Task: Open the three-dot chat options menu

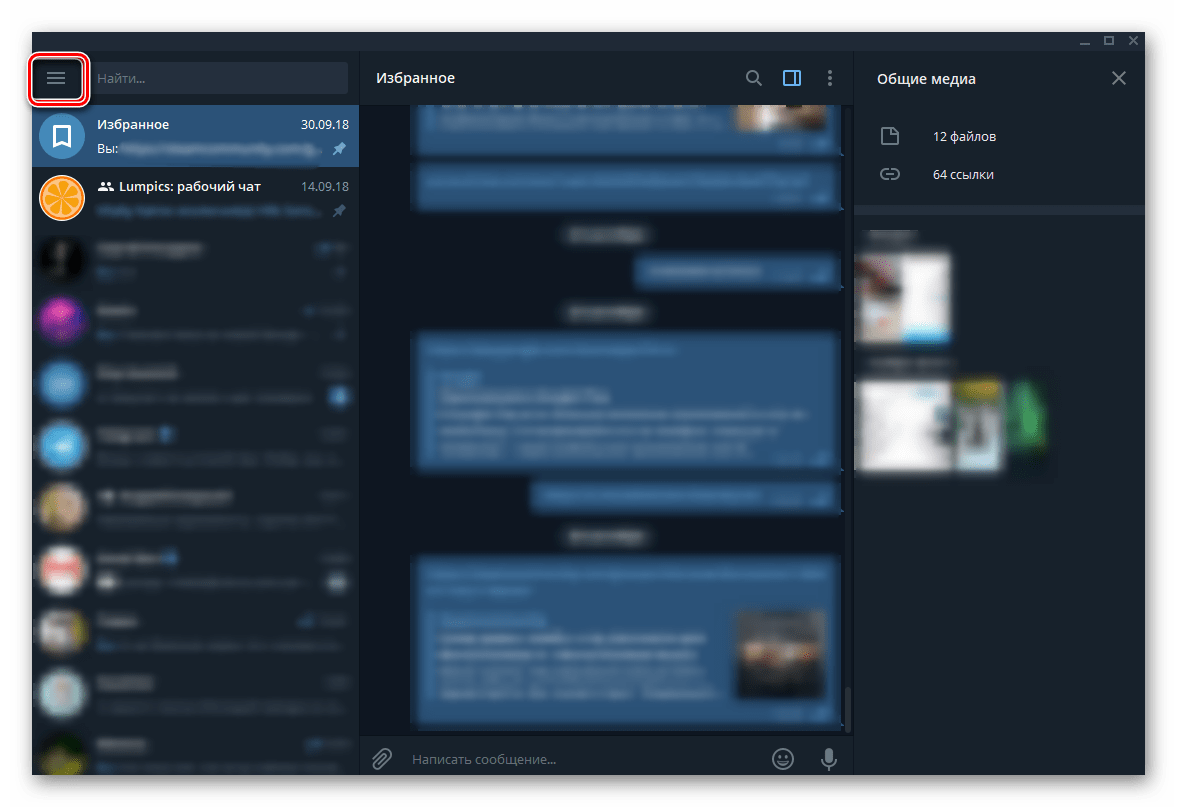Action: (829, 78)
